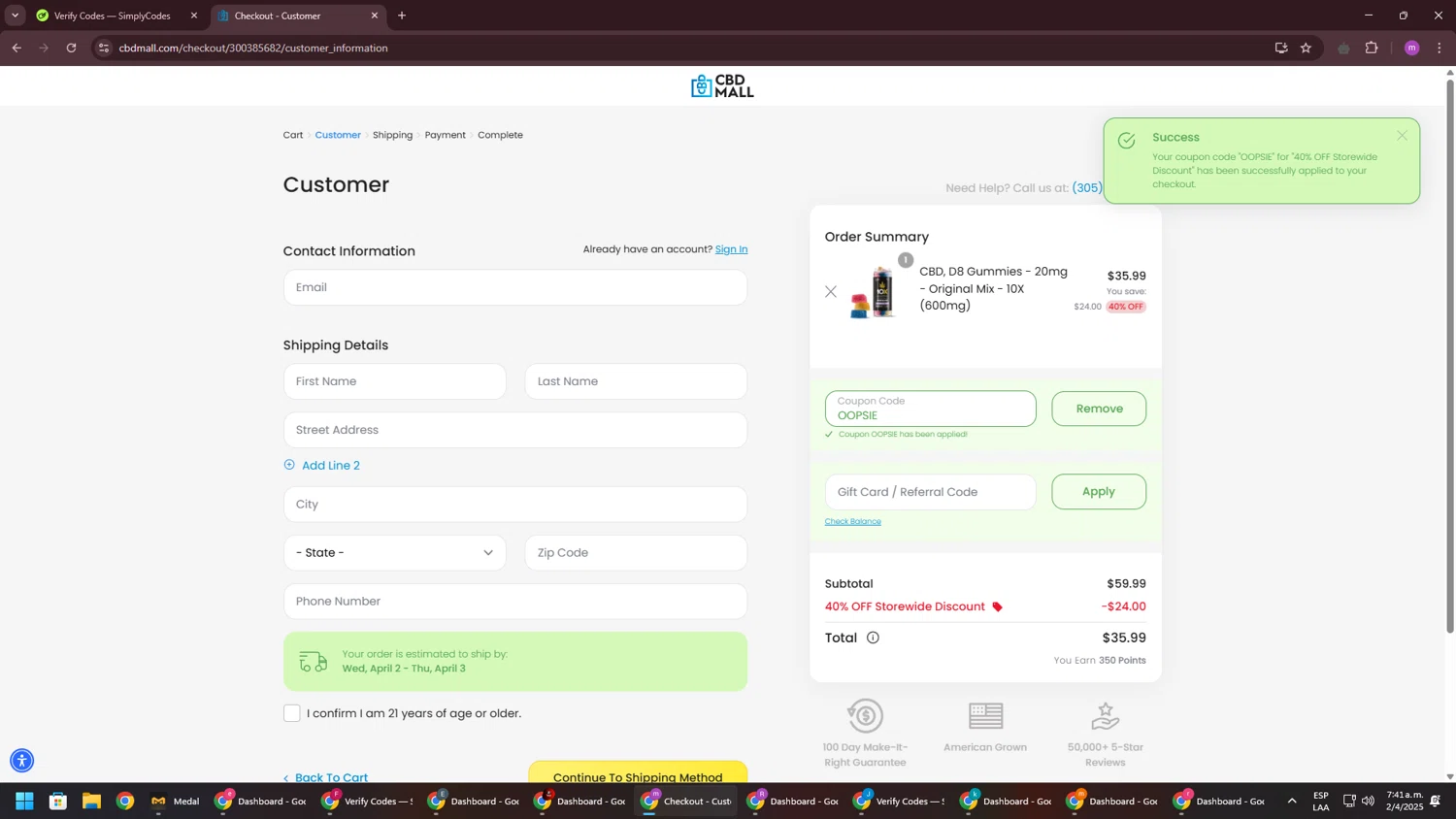Click the Total info icon
Viewport: 1456px width, 819px height.
(x=873, y=638)
